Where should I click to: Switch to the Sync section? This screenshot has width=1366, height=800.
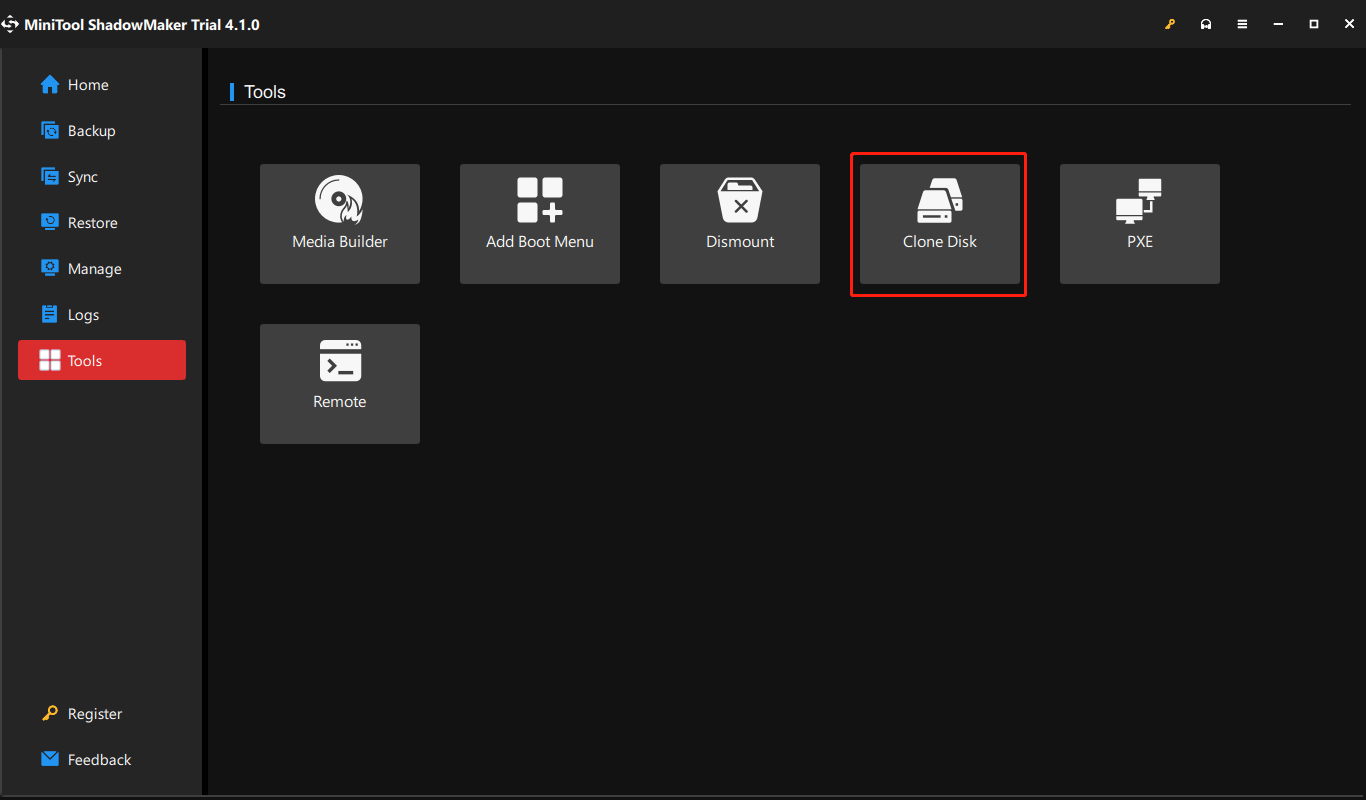[x=80, y=176]
